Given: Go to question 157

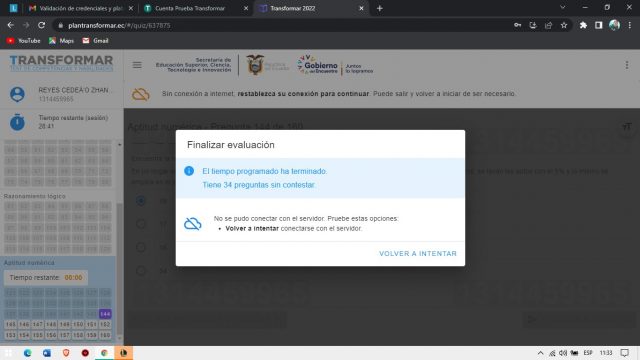Looking at the screenshot, I should [x=64, y=335].
